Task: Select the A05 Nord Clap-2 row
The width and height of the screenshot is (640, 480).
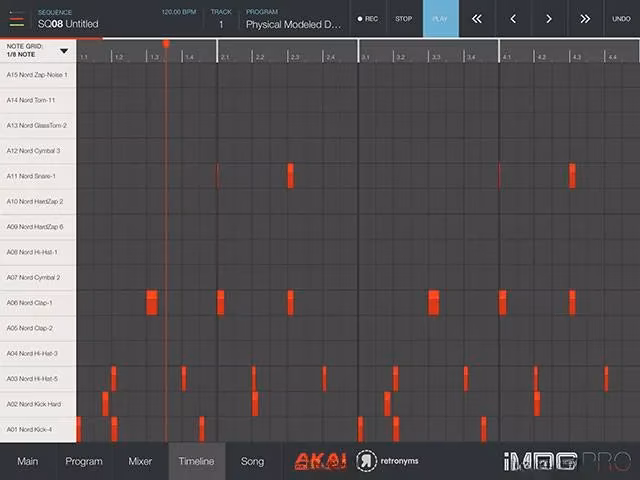Action: (x=38, y=328)
